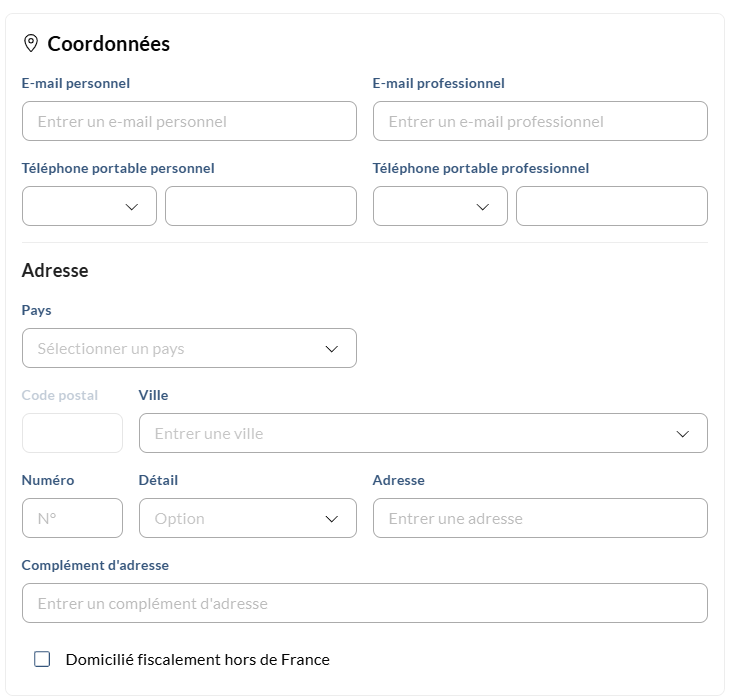
Task: Open the Pays country dropdown
Action: (x=188, y=348)
